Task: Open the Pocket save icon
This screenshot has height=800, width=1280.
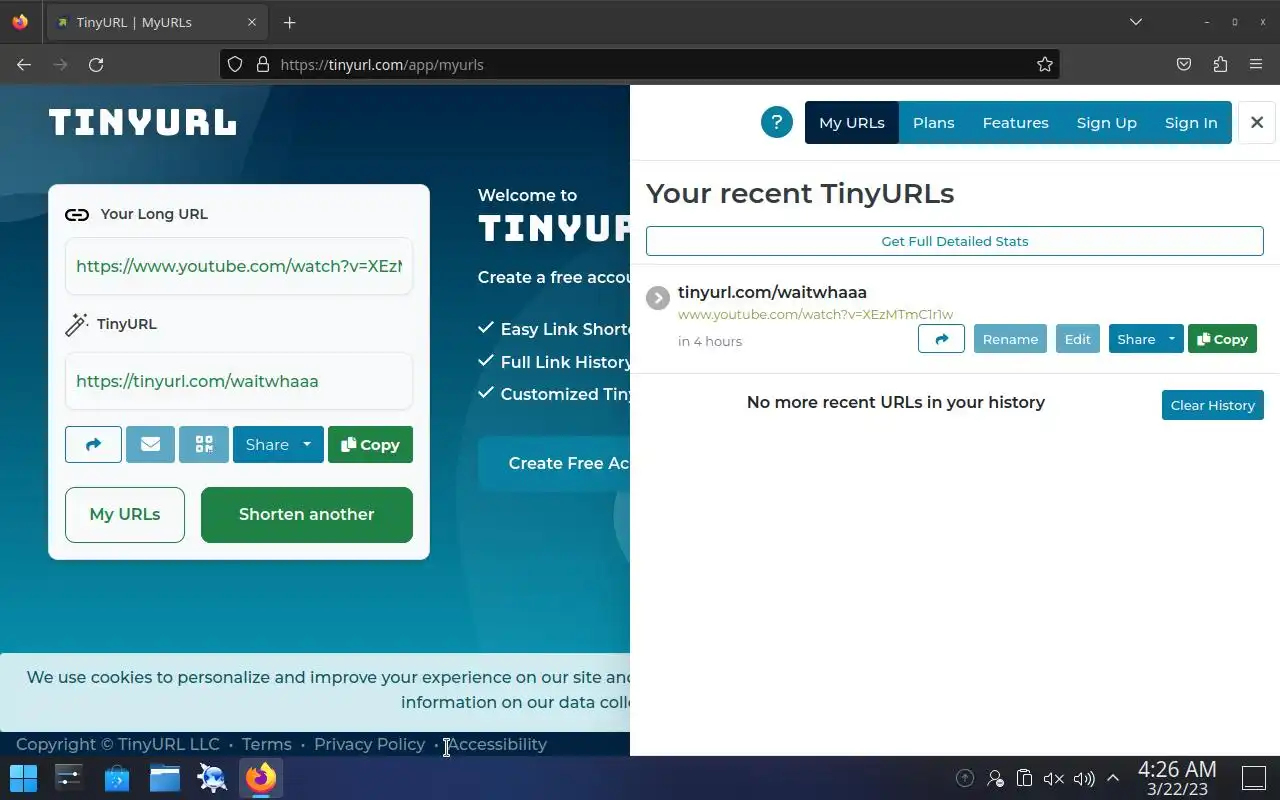Action: tap(1184, 64)
